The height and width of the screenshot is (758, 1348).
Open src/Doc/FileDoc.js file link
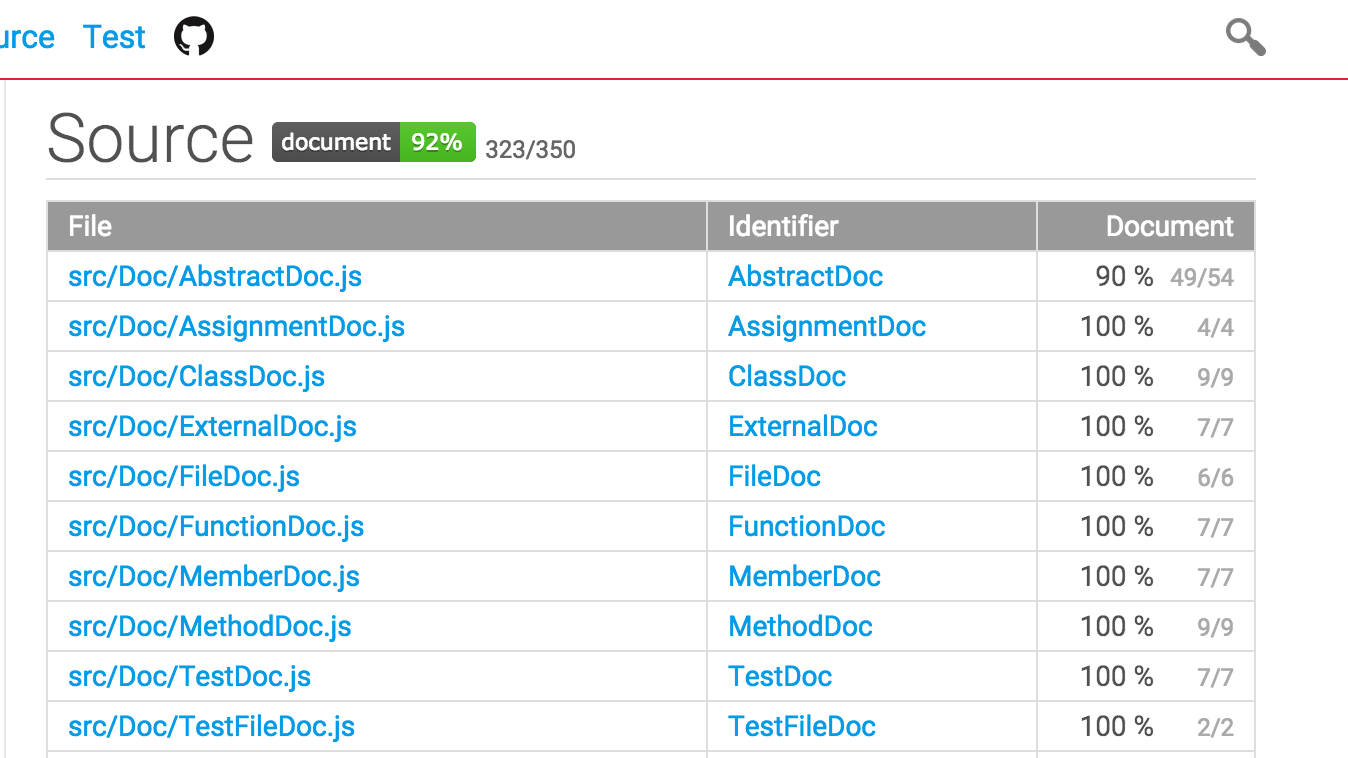click(184, 476)
